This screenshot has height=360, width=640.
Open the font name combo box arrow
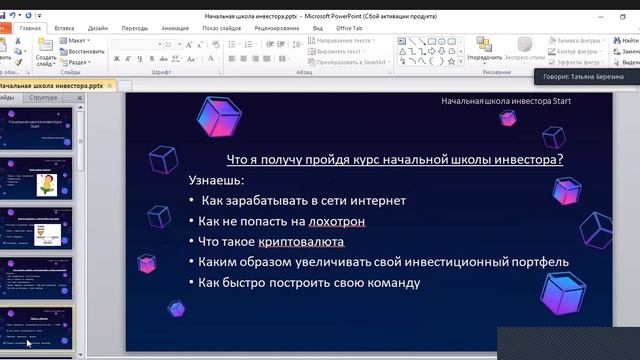point(160,44)
